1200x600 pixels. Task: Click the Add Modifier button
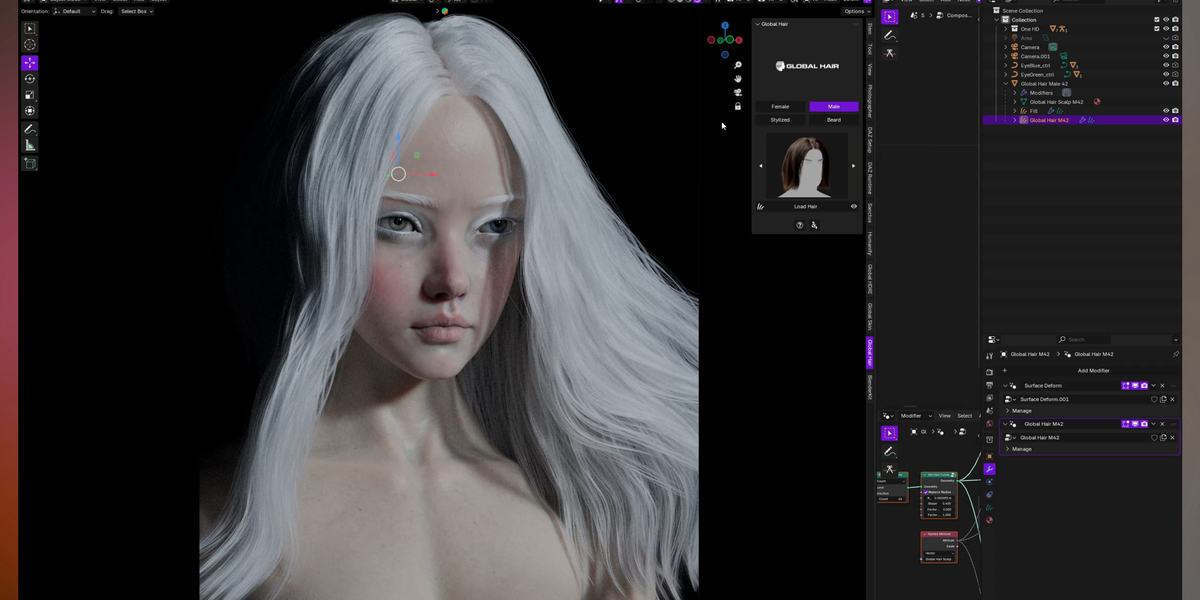[x=1094, y=371]
